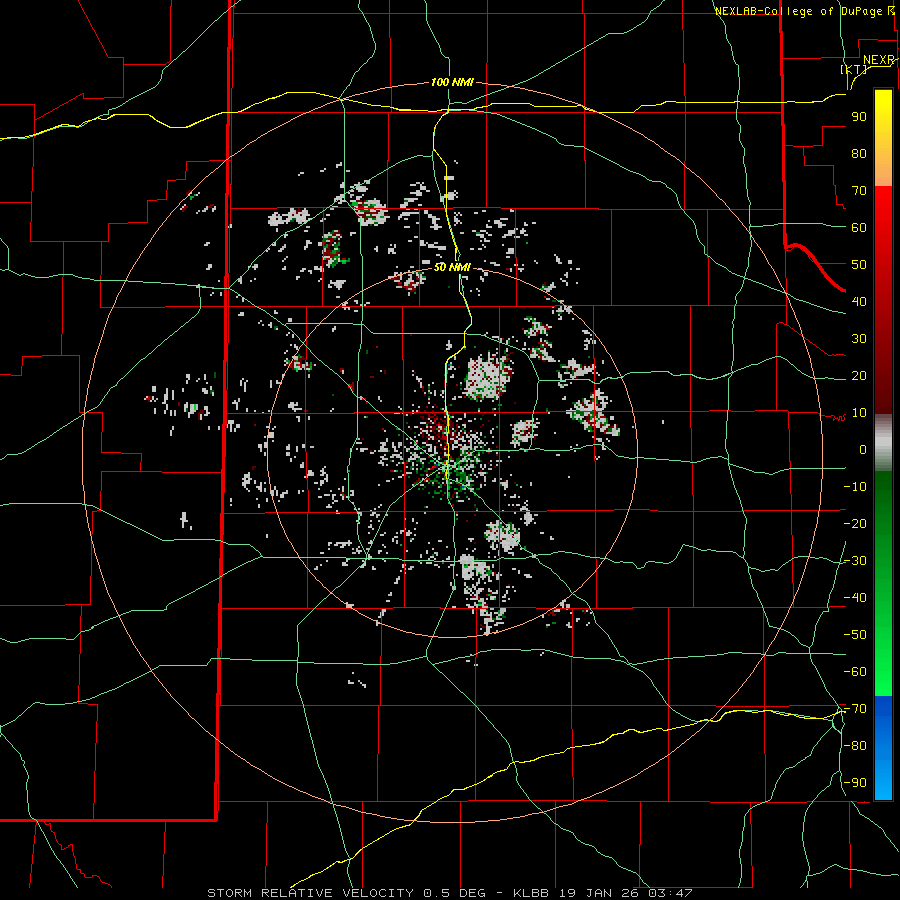Viewport: 900px width, 900px height.
Task: Click the STORM RELATIVE VELOCITY caption text
Action: point(310,893)
